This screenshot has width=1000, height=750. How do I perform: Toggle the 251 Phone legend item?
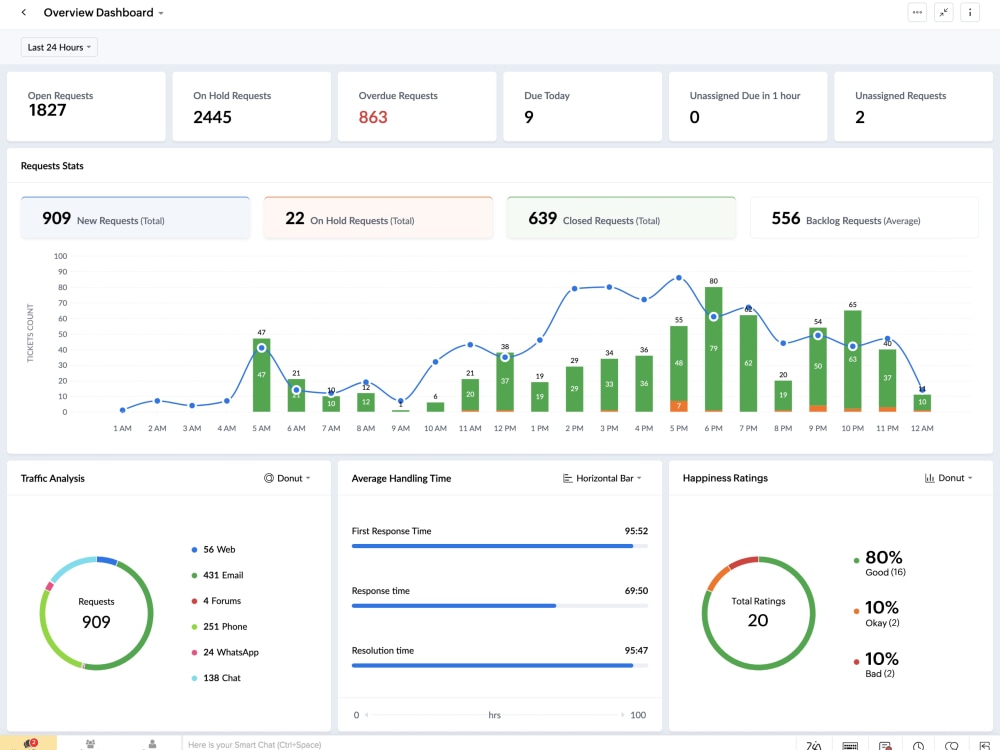(x=219, y=627)
